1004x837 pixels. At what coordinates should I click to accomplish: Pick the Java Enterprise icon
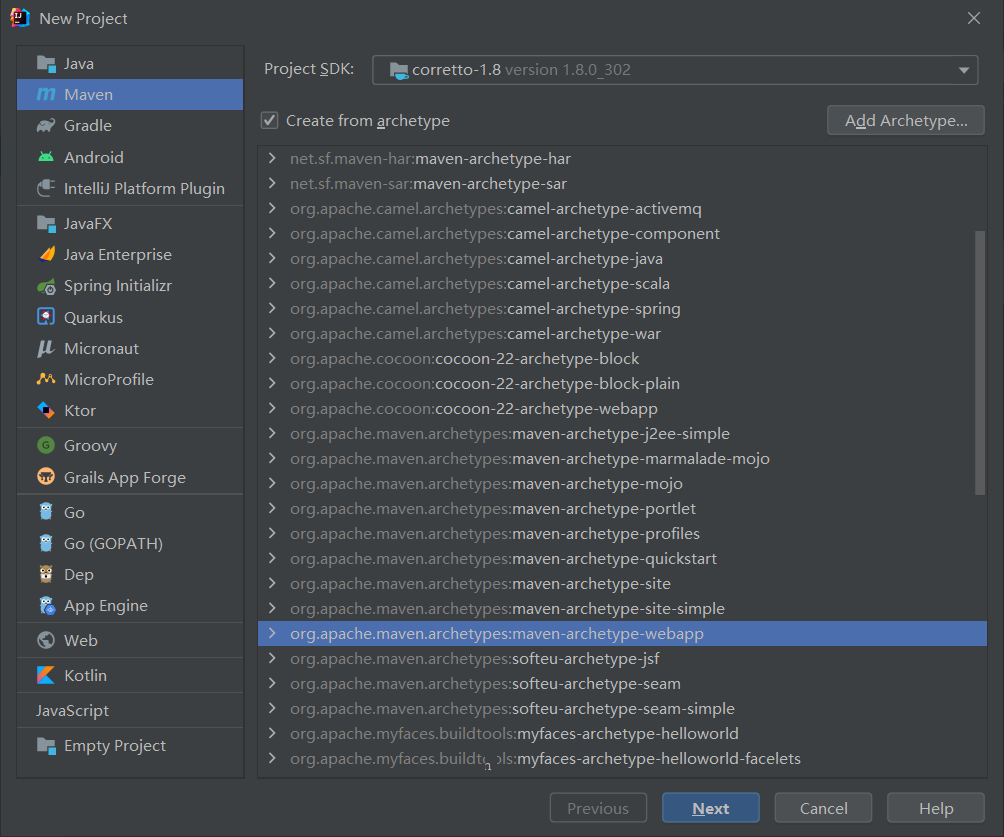(46, 255)
